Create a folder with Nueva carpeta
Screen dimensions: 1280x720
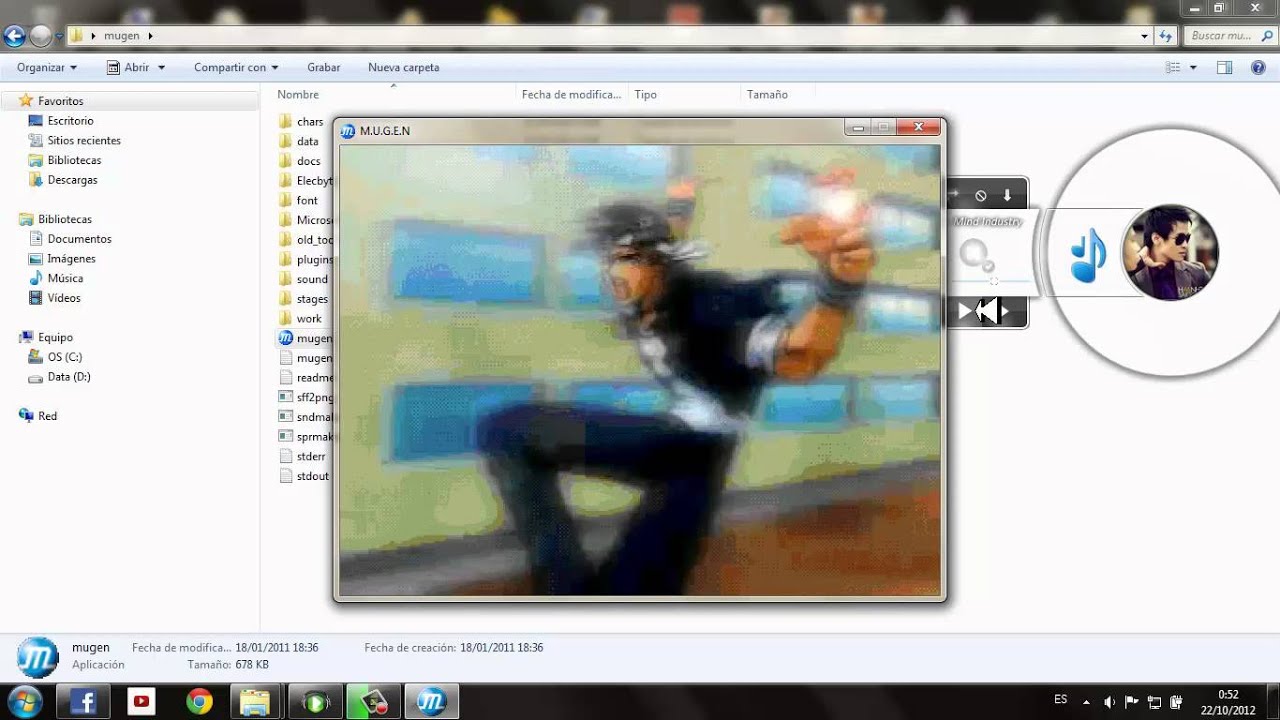click(404, 67)
